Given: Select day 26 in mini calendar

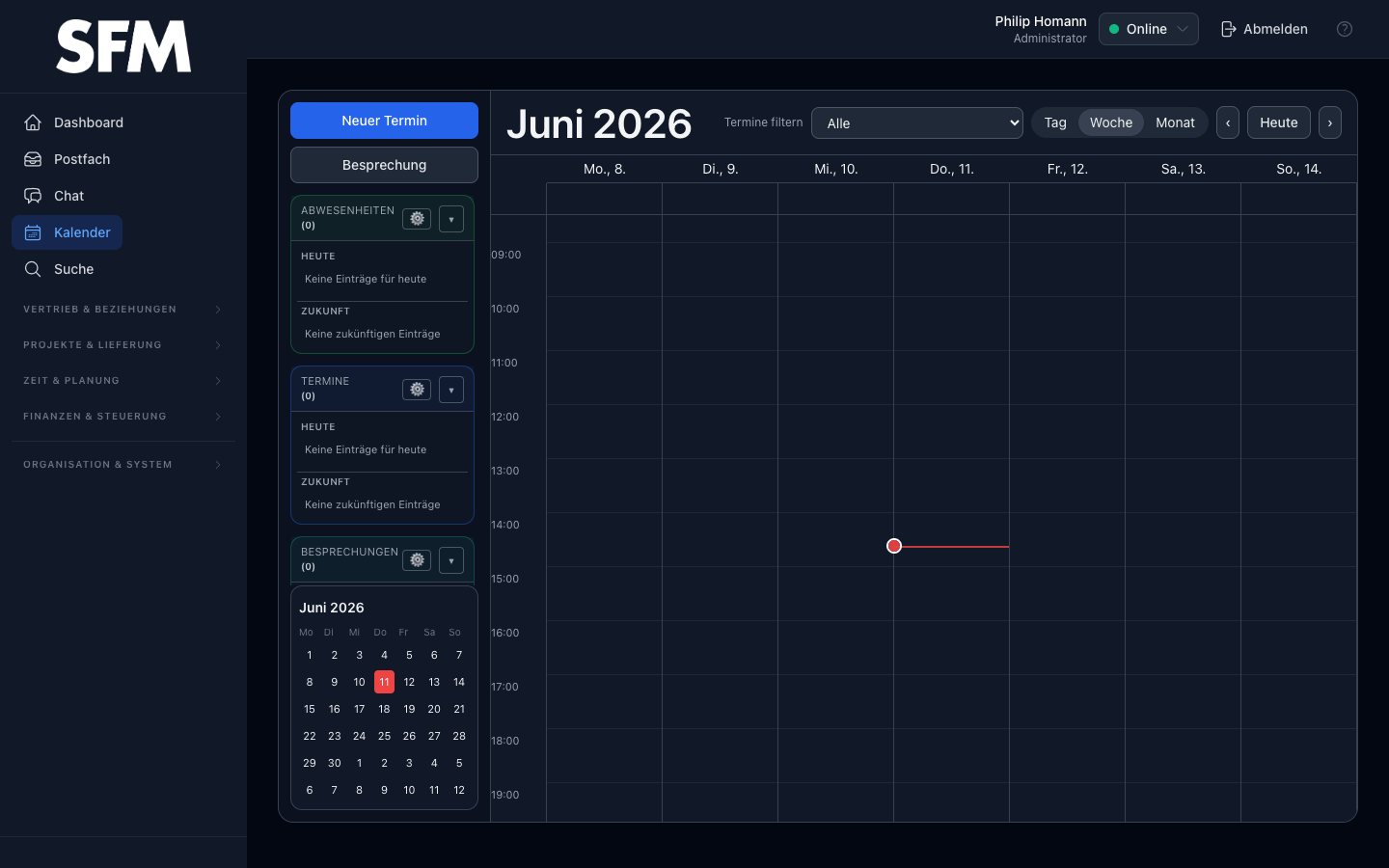Looking at the screenshot, I should pos(409,736).
